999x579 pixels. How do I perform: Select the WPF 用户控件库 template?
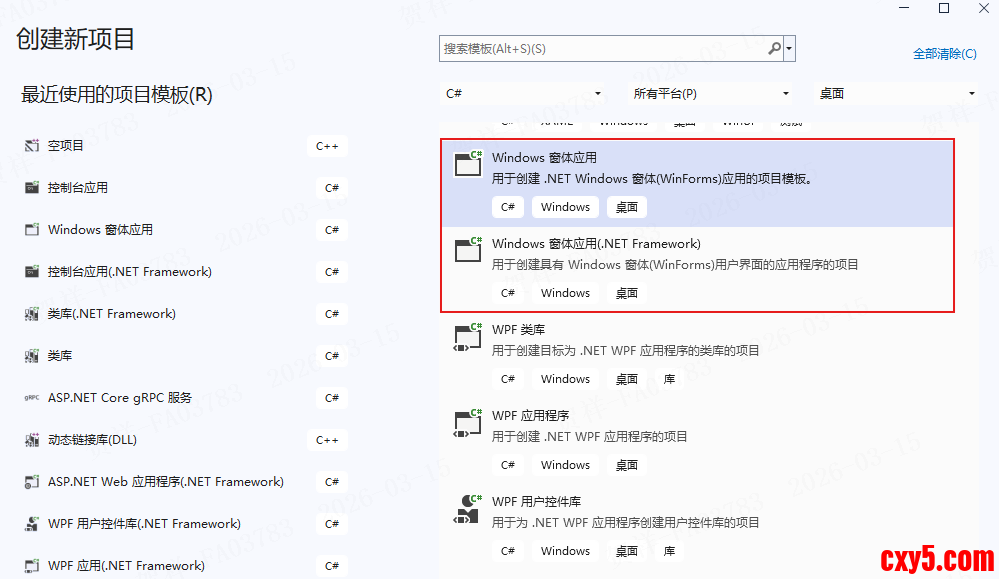698,527
